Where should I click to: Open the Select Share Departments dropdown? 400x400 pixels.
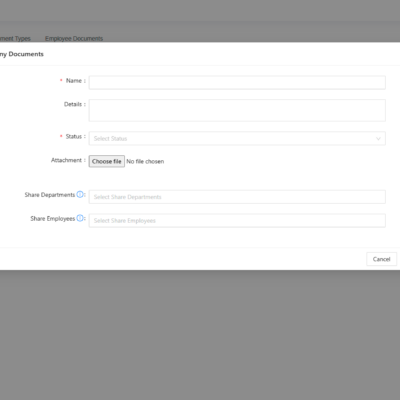pos(237,197)
